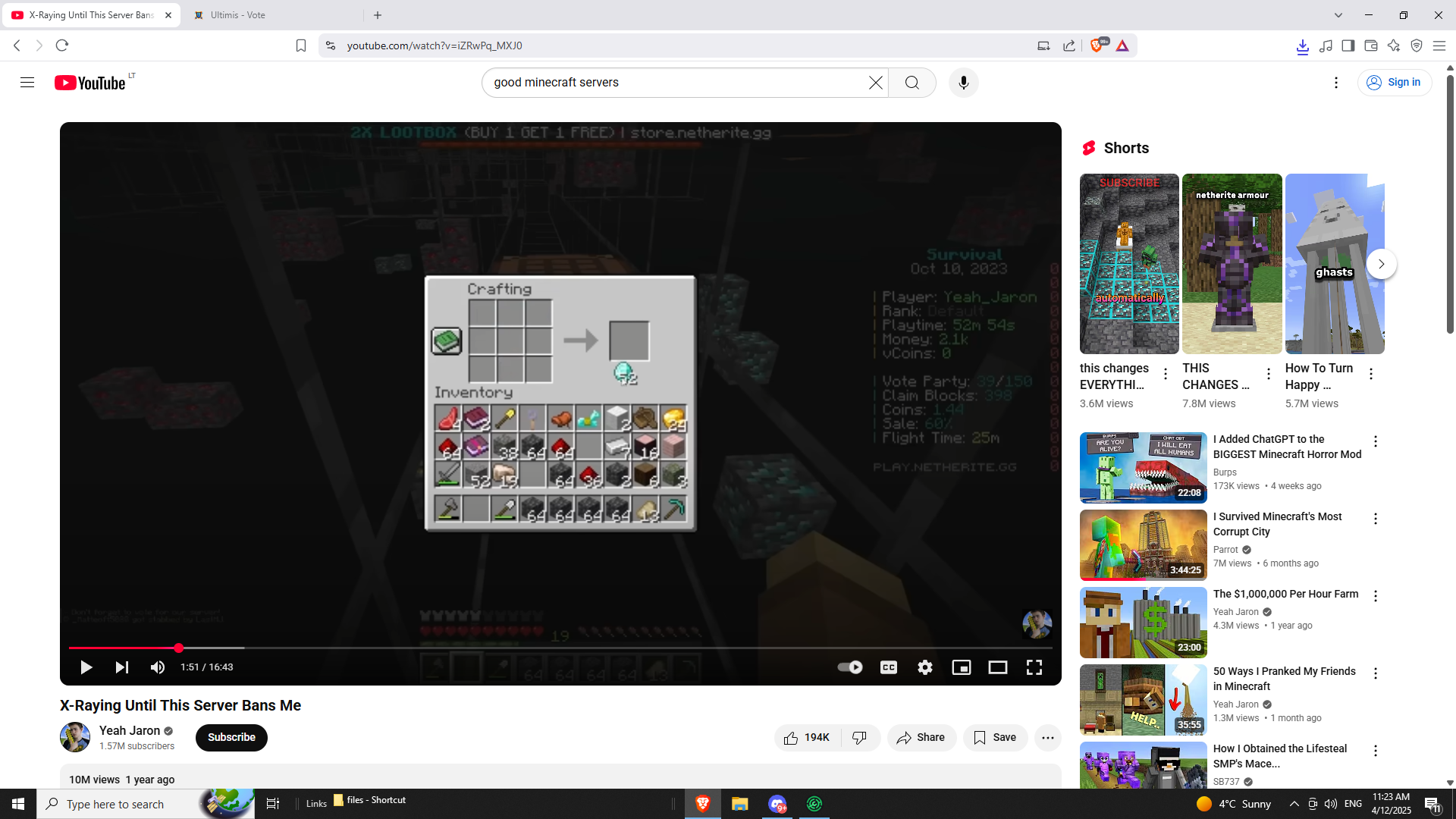Toggle autoplay switch
1456x819 pixels.
(x=850, y=667)
